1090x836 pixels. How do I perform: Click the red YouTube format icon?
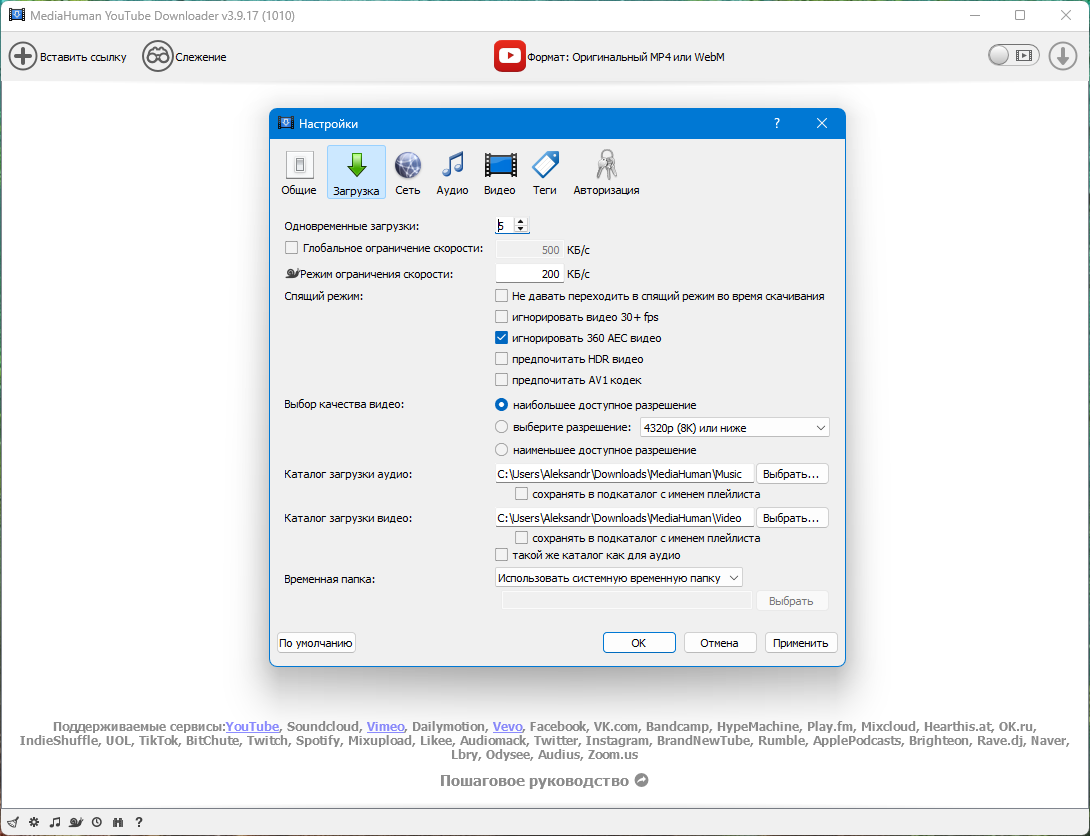click(x=510, y=56)
